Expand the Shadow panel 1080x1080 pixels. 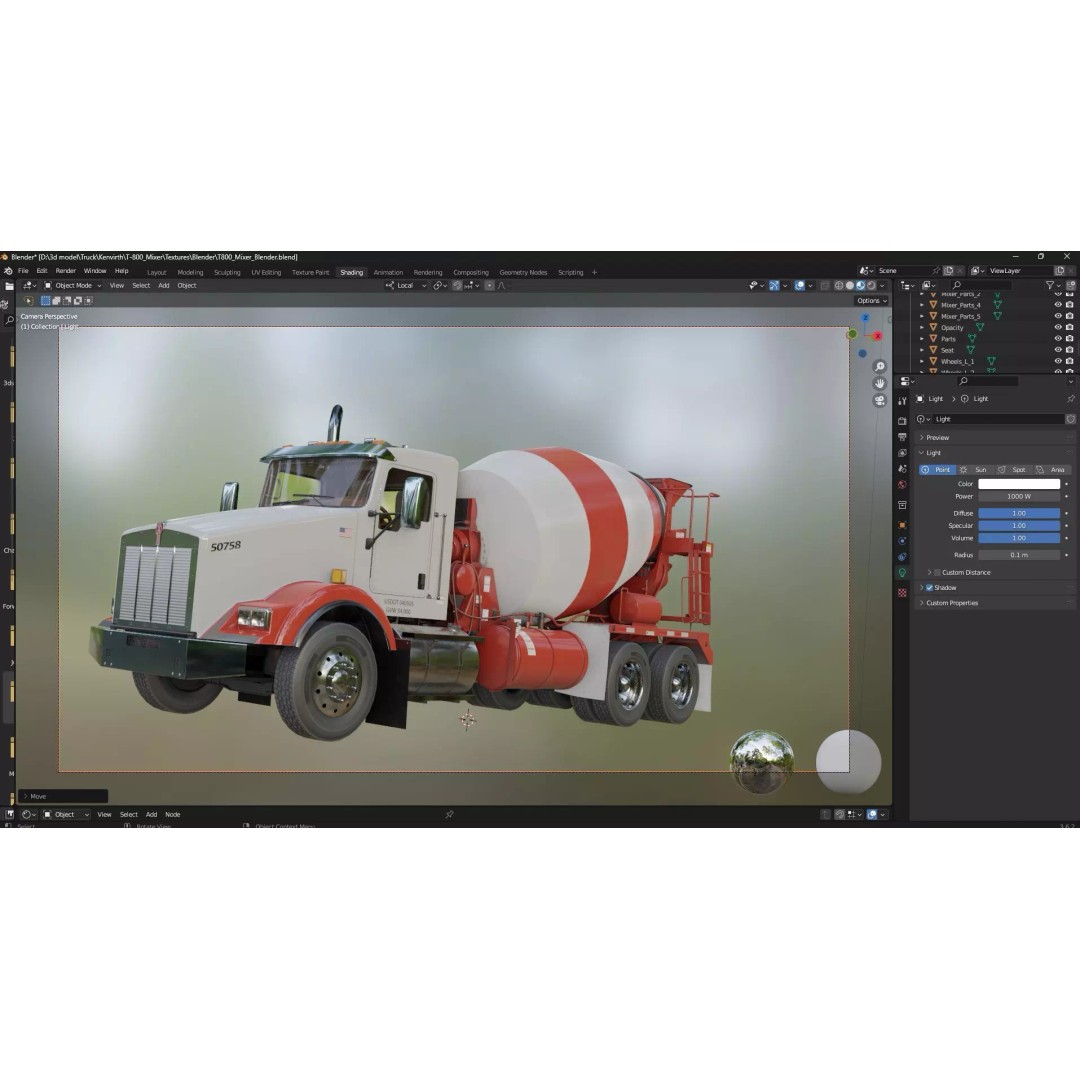click(922, 588)
